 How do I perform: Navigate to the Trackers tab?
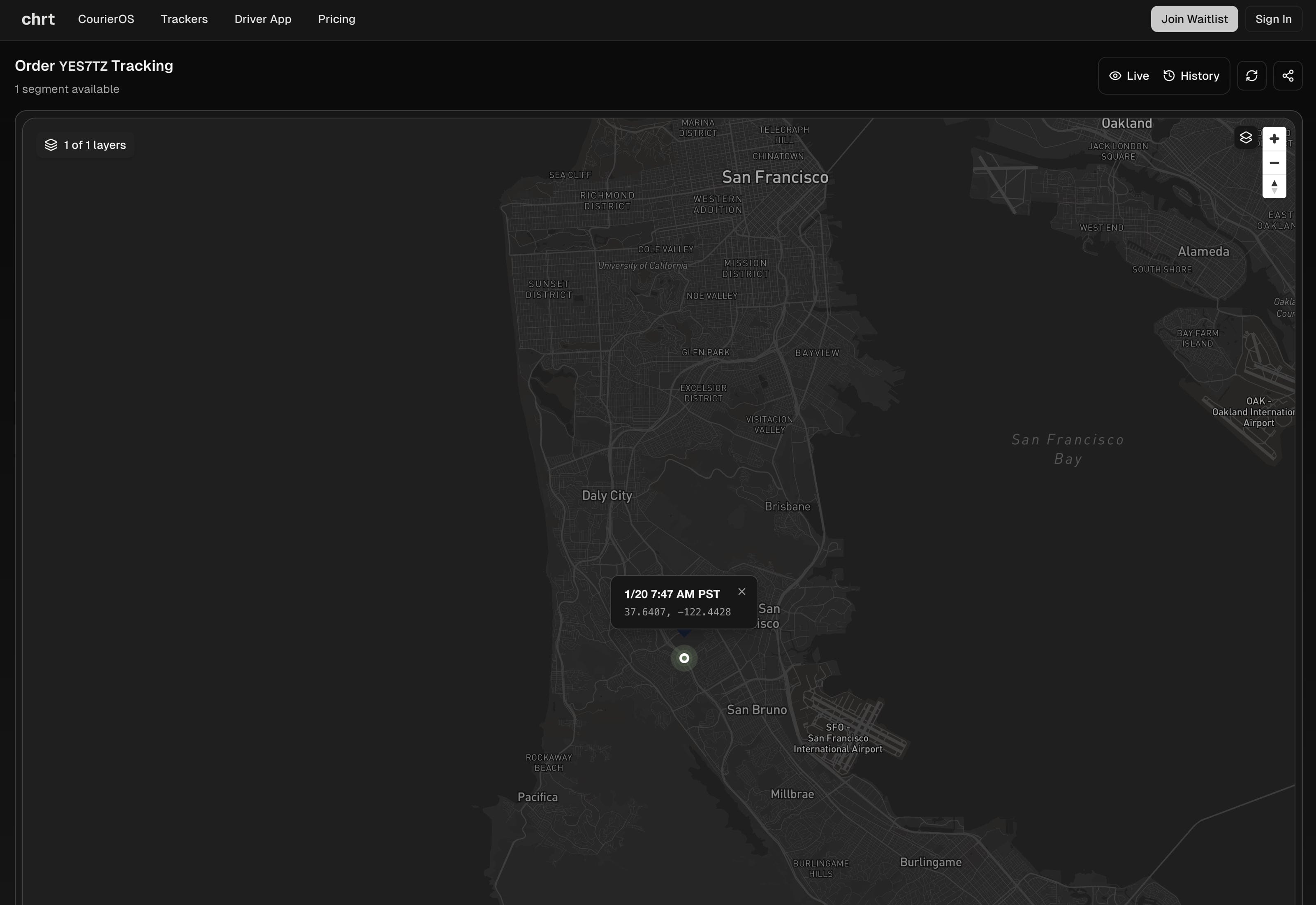pyautogui.click(x=184, y=19)
